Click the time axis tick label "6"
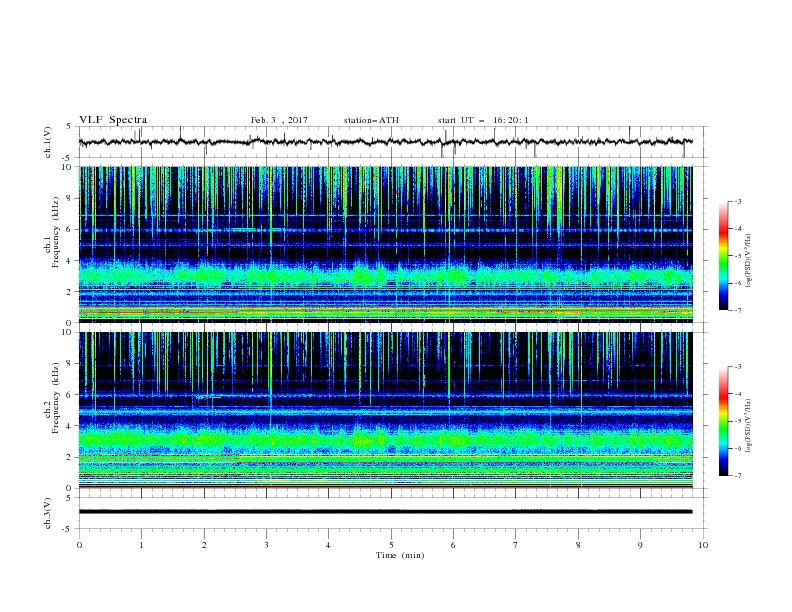This screenshot has width=792, height=612. (x=453, y=545)
